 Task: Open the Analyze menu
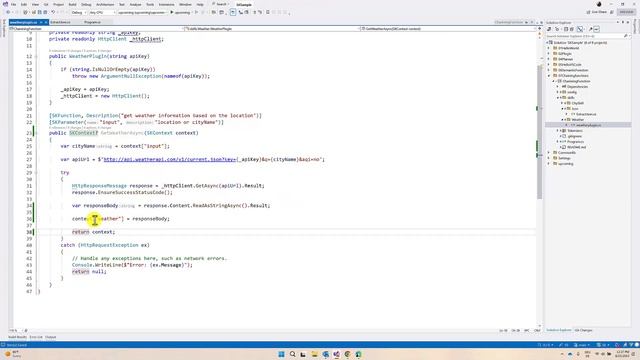coord(135,4)
